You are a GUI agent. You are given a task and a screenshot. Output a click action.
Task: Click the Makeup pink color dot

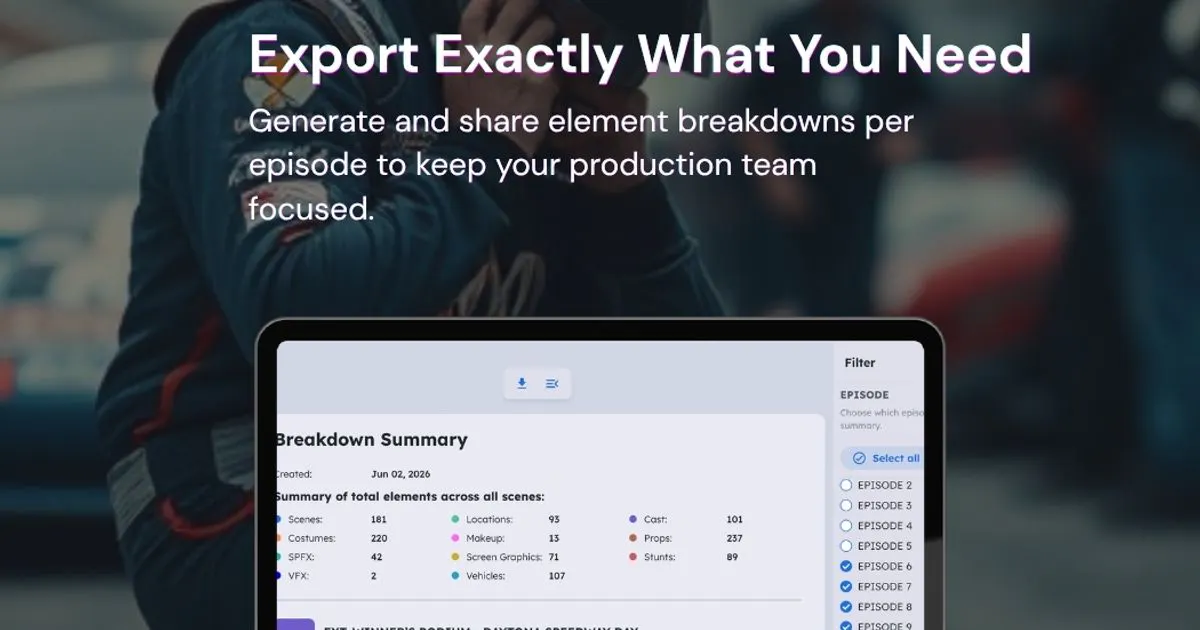pyautogui.click(x=455, y=539)
